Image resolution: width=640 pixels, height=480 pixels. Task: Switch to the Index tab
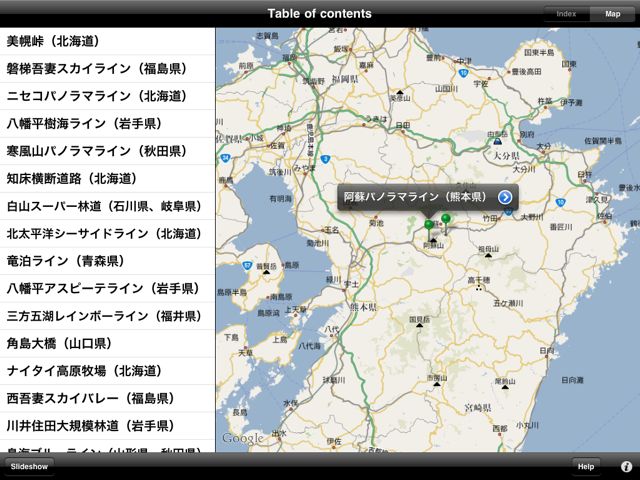tap(566, 14)
